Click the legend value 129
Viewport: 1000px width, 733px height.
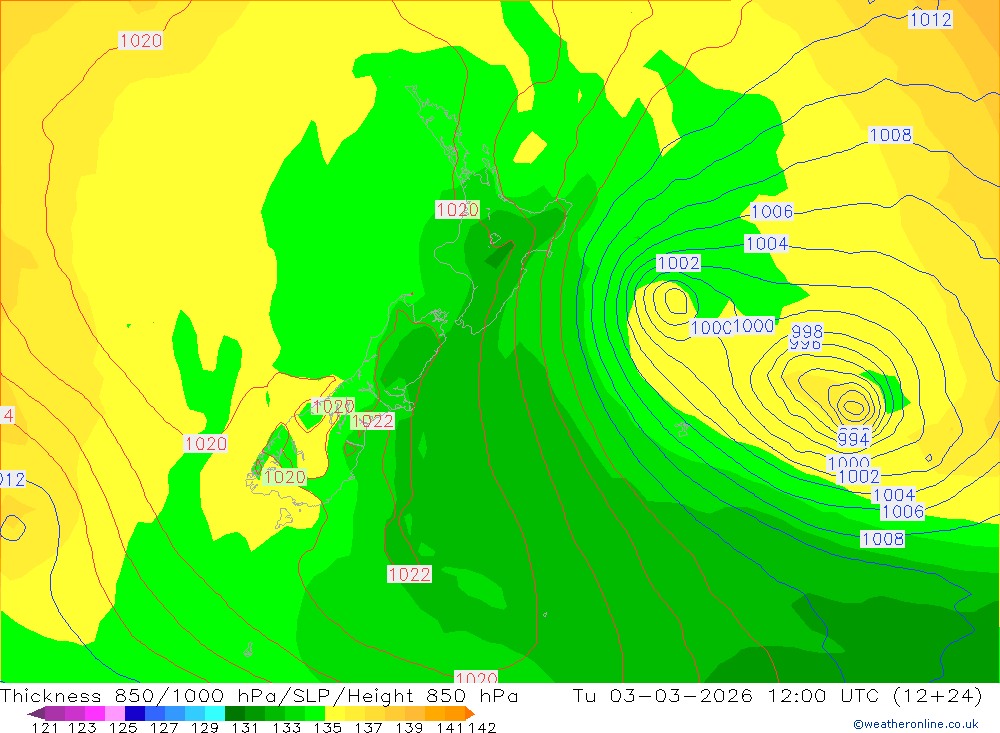[205, 727]
